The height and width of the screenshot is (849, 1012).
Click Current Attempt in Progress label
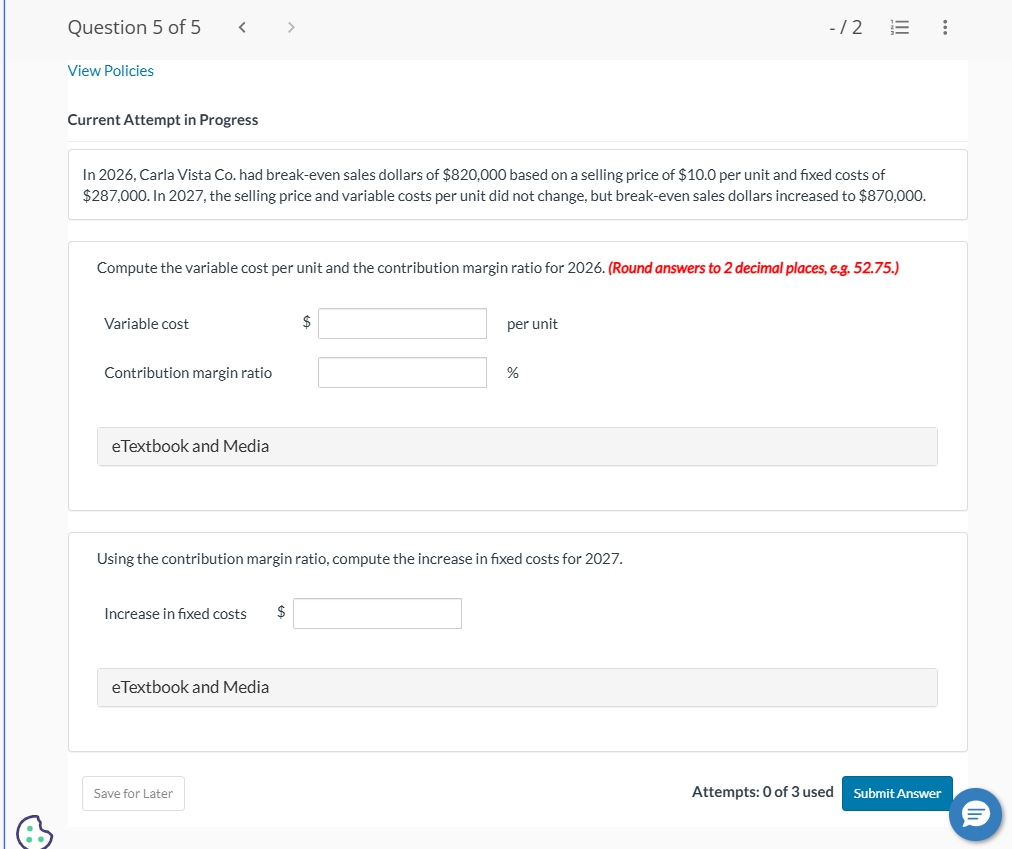[x=163, y=120]
